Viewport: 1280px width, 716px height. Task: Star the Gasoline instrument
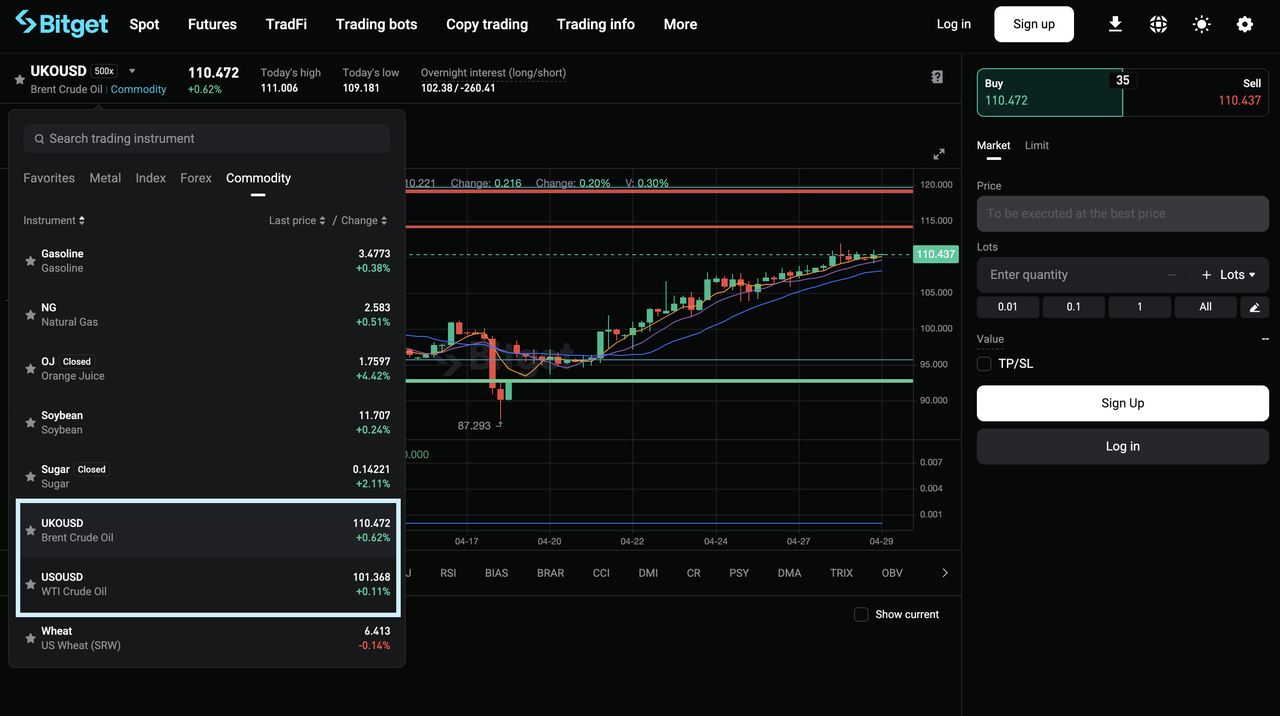pos(30,261)
